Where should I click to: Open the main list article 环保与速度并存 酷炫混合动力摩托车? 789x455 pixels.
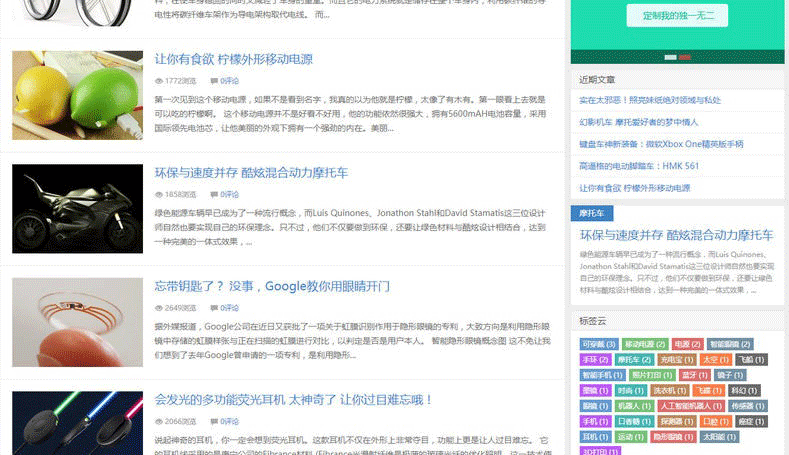(x=251, y=173)
